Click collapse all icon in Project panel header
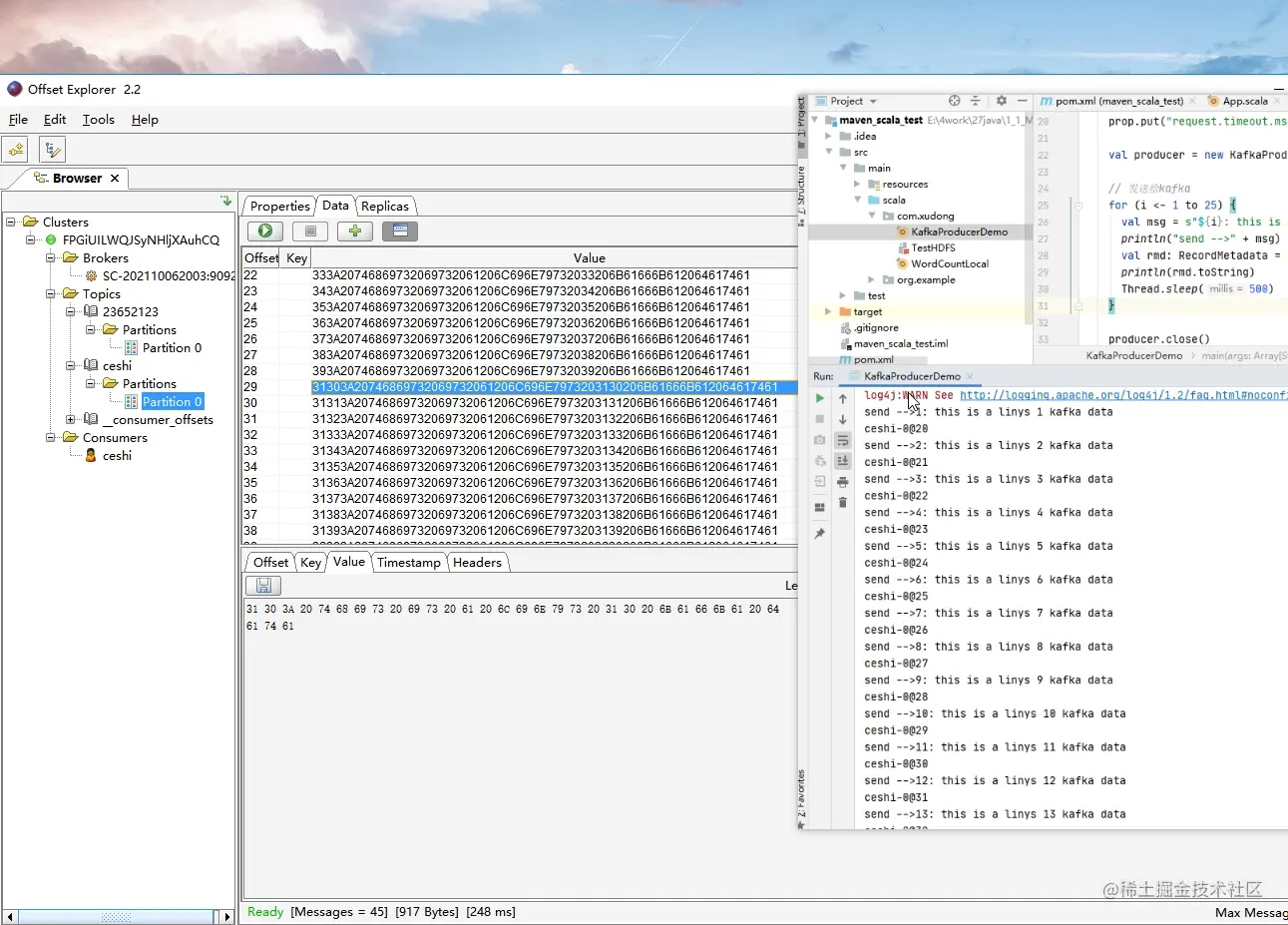 click(976, 101)
